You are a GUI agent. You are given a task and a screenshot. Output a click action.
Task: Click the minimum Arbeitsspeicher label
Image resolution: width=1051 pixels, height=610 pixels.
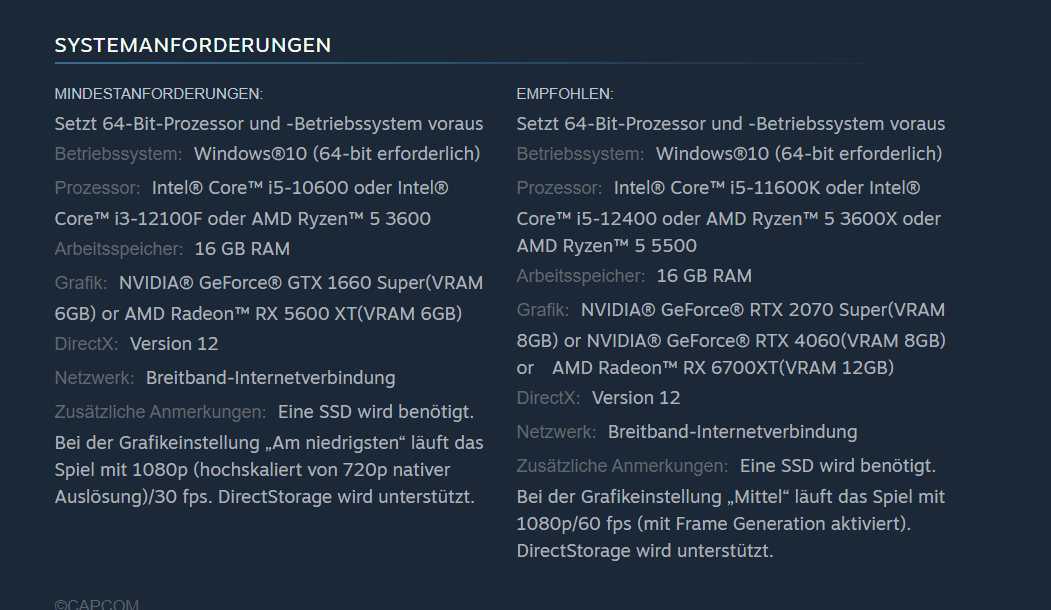(x=118, y=249)
